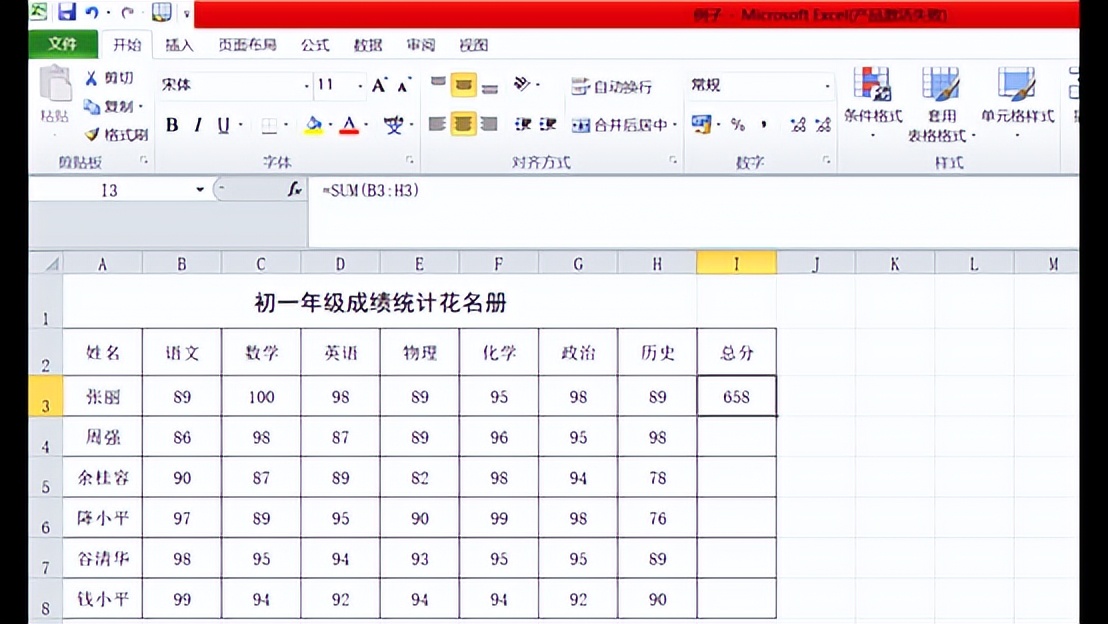This screenshot has width=1108, height=624.
Task: Open font color dropdown arrow
Action: click(x=366, y=125)
